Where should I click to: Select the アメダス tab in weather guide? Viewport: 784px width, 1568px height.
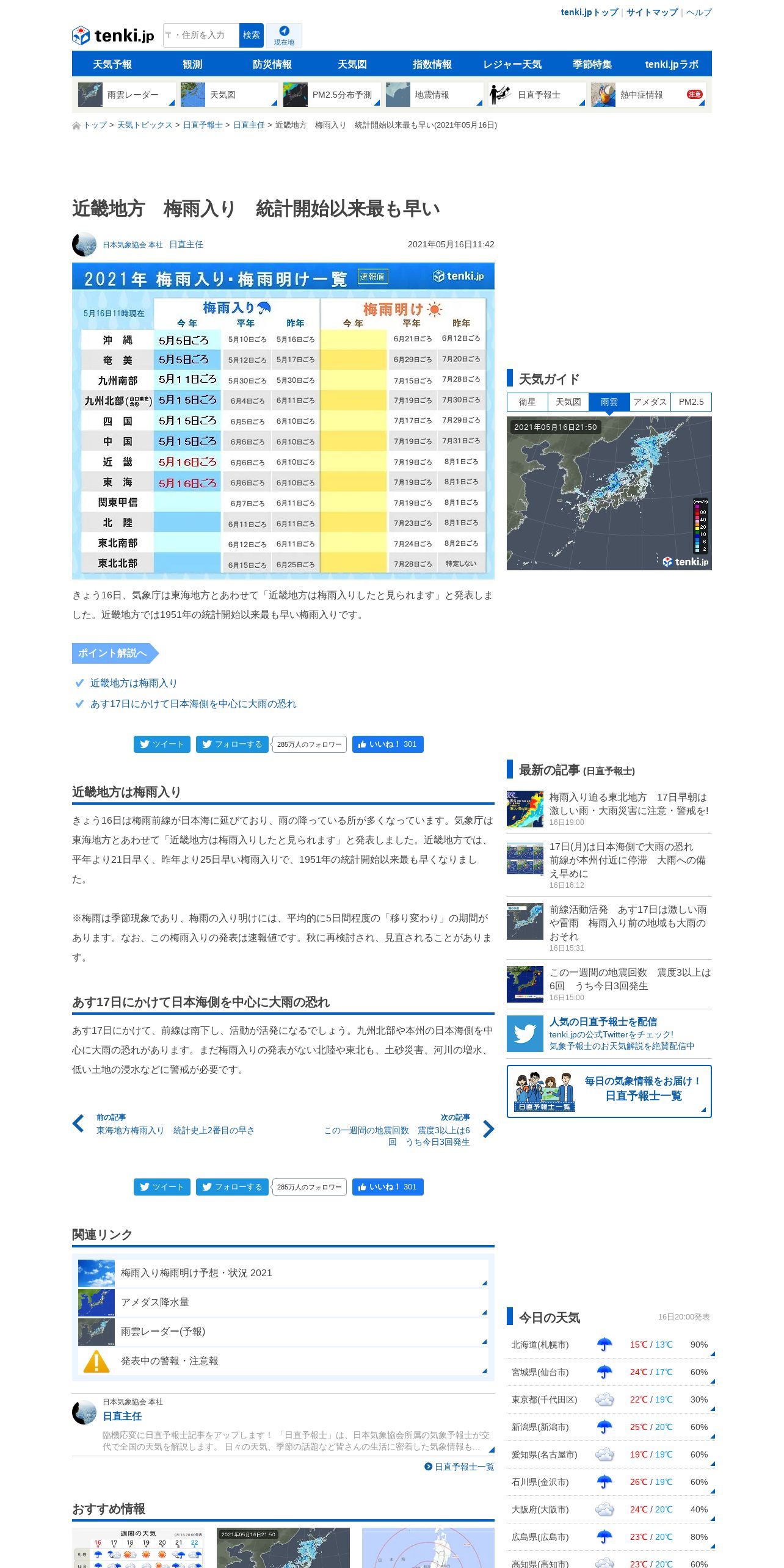650,402
